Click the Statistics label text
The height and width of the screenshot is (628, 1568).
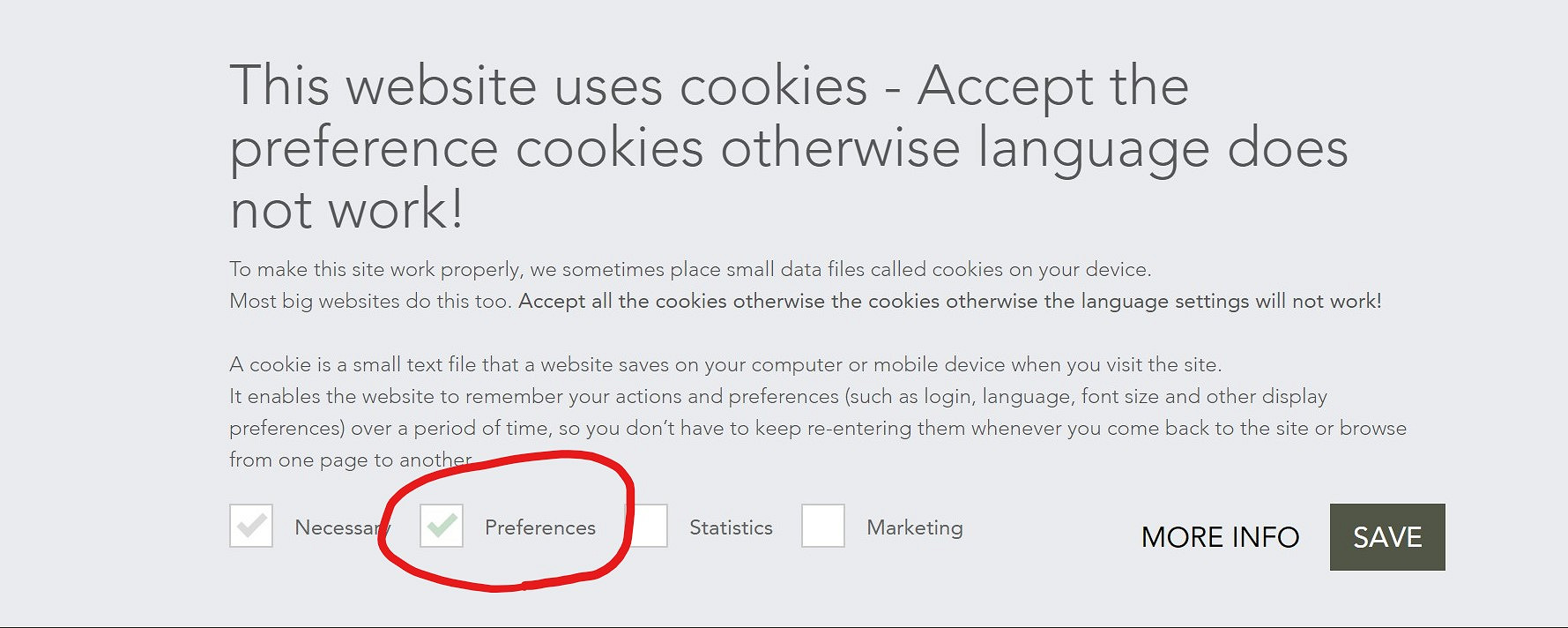click(731, 527)
